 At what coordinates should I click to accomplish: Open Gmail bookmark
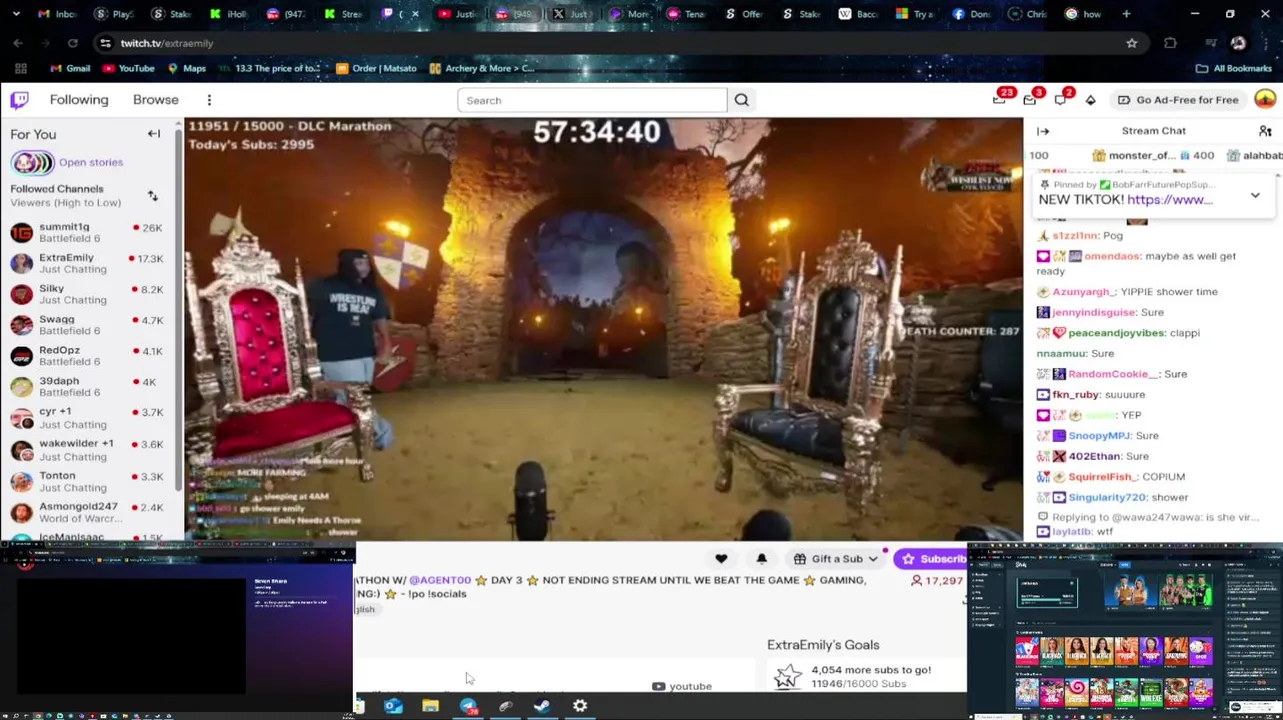click(x=70, y=68)
